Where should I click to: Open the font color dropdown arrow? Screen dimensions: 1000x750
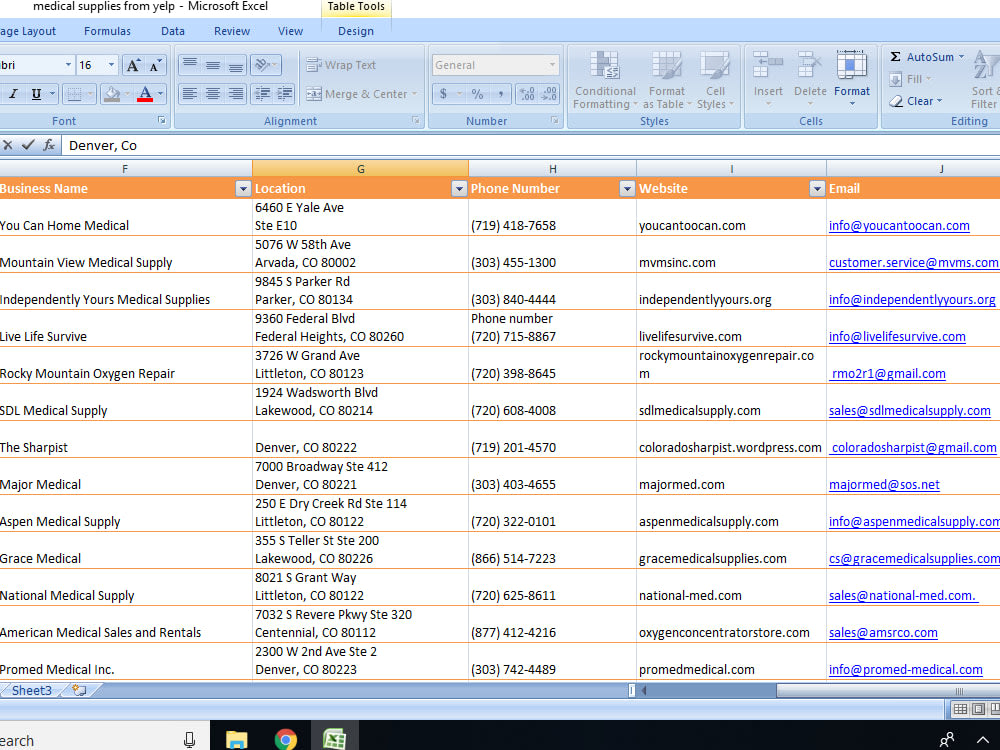(x=161, y=94)
